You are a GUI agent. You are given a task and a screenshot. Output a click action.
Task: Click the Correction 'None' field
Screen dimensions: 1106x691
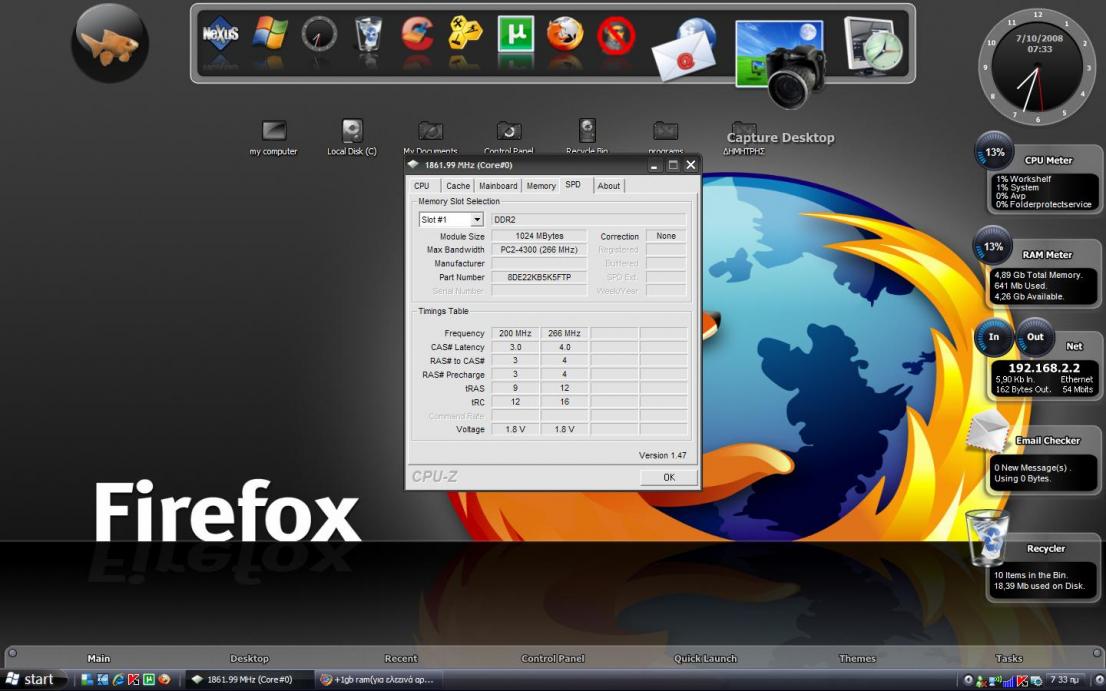click(x=666, y=236)
